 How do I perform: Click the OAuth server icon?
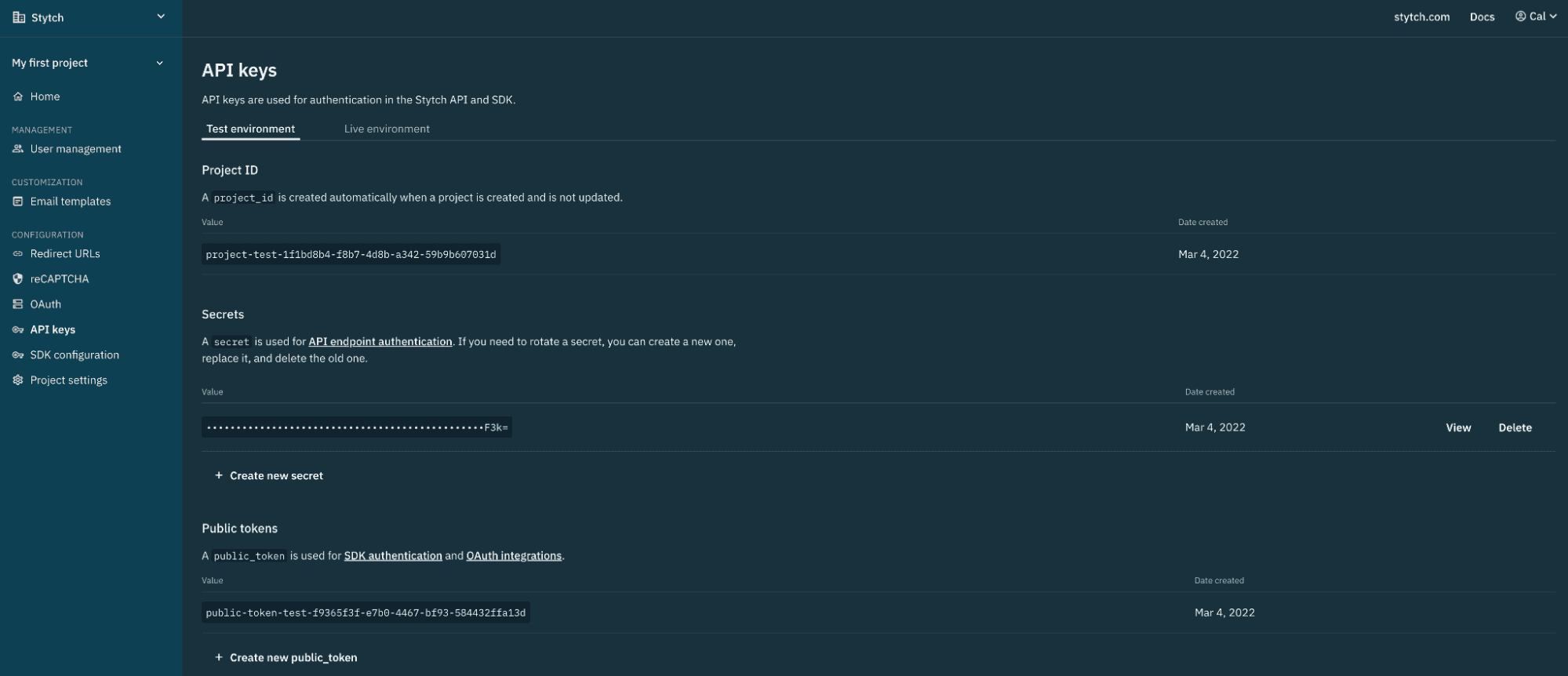coord(18,304)
